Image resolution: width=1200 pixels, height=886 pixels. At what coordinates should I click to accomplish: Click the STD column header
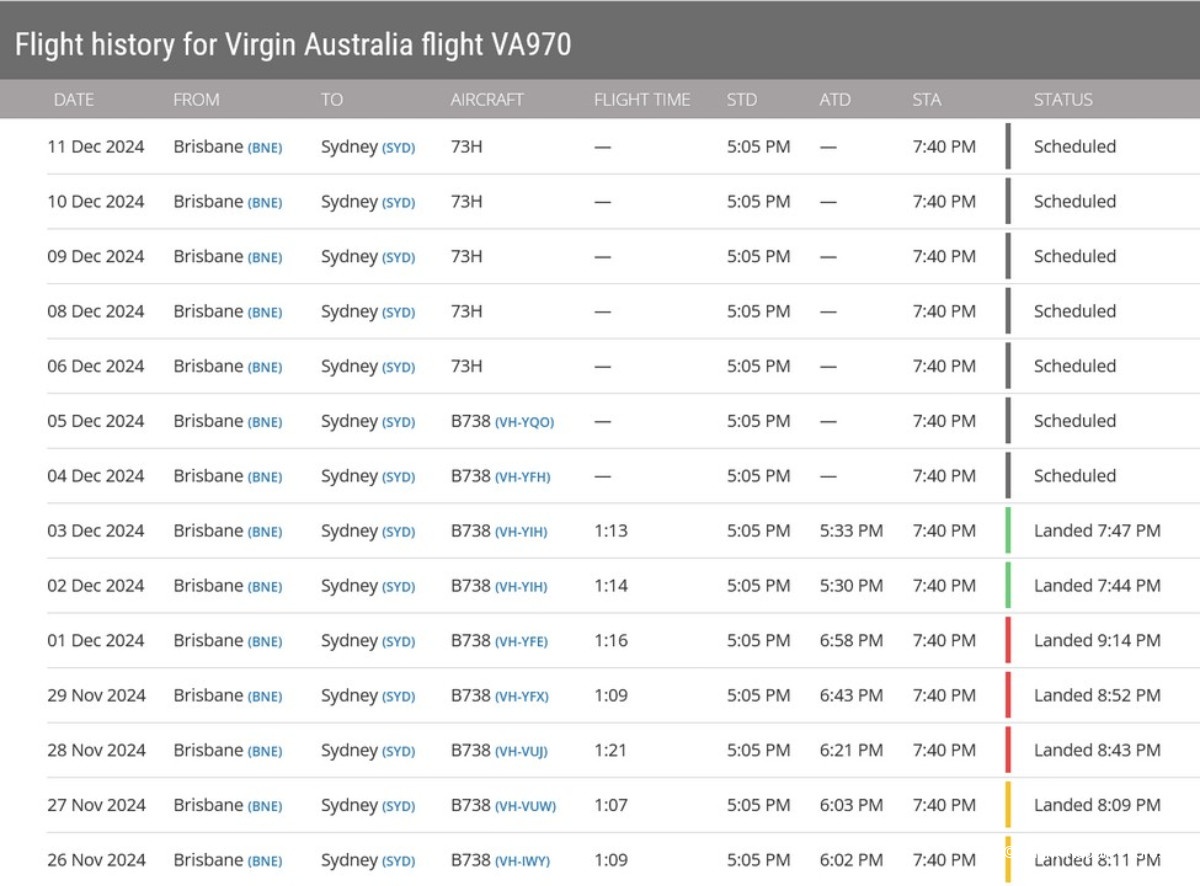(742, 100)
